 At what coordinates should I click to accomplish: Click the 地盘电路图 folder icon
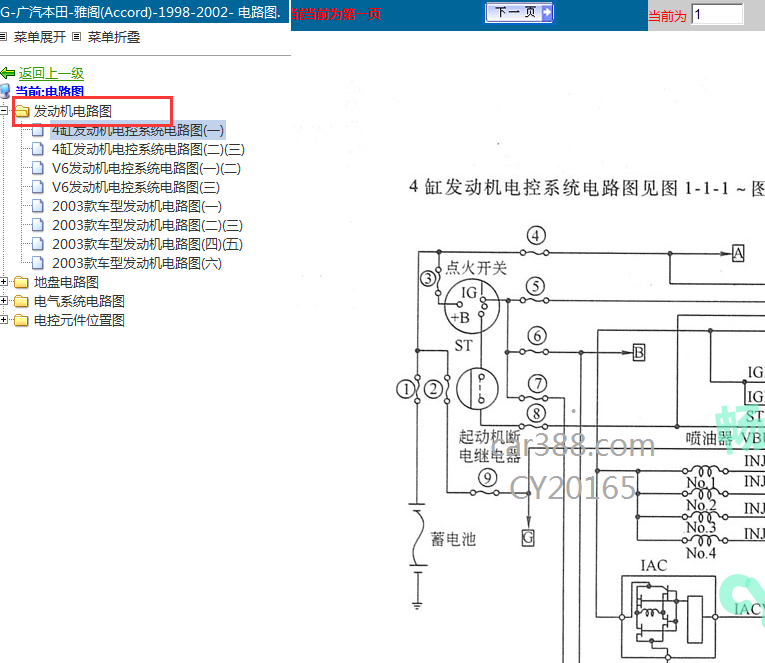point(21,282)
